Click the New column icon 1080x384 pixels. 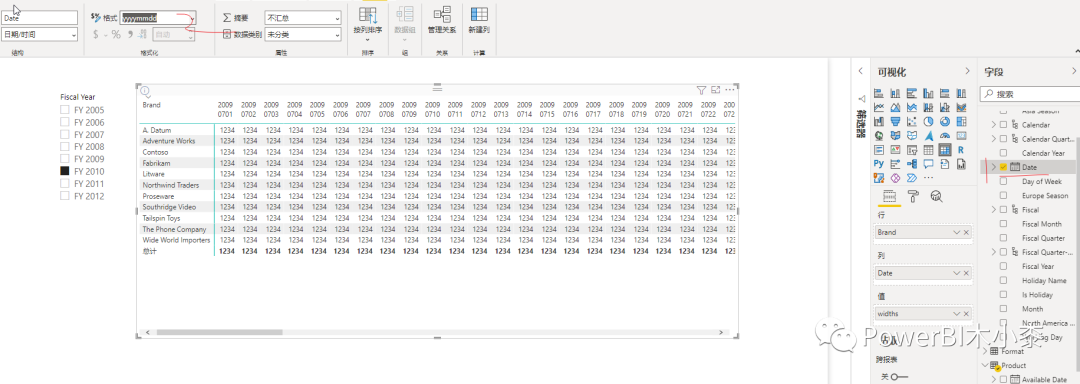(x=479, y=21)
